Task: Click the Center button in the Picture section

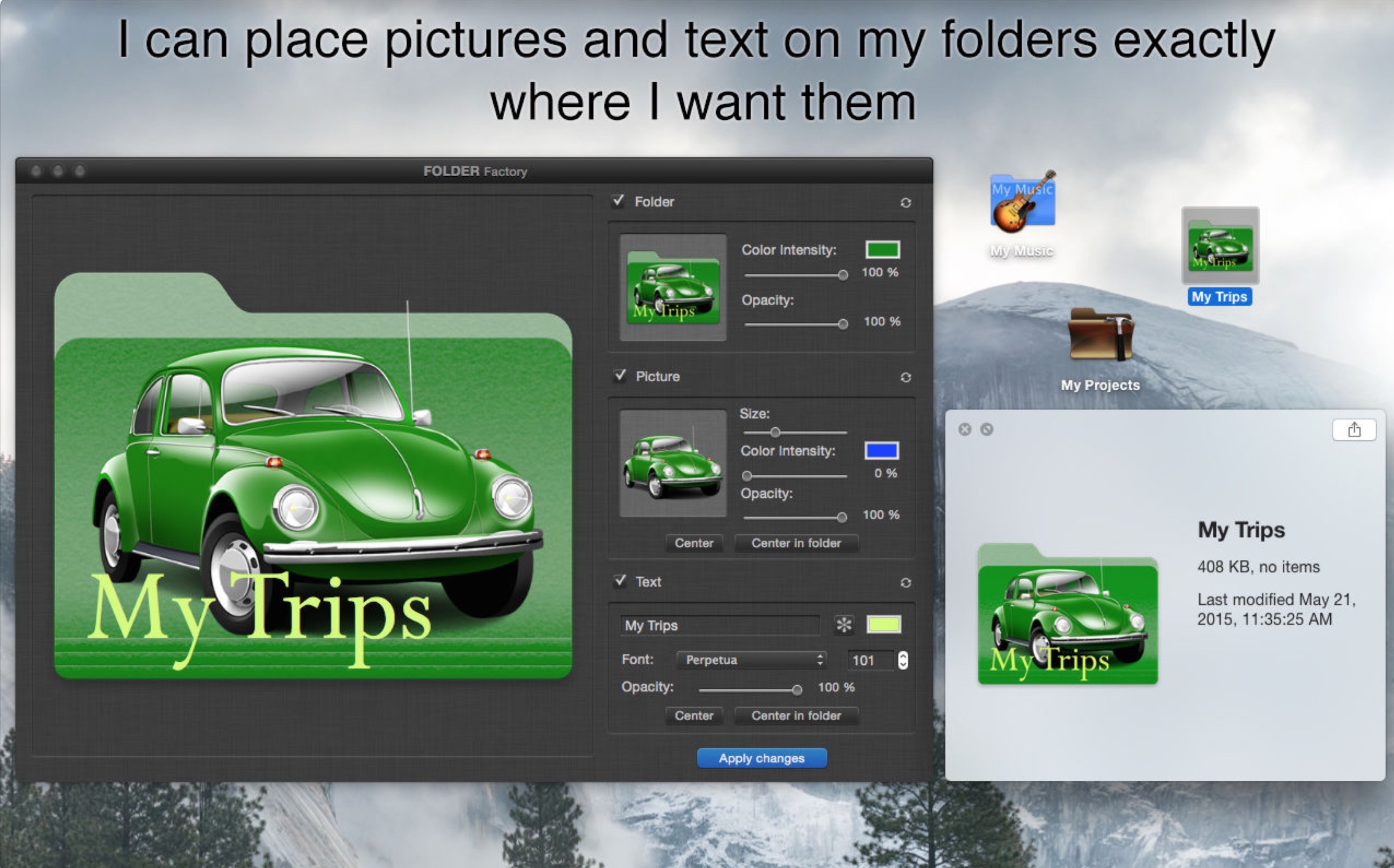Action: (693, 543)
